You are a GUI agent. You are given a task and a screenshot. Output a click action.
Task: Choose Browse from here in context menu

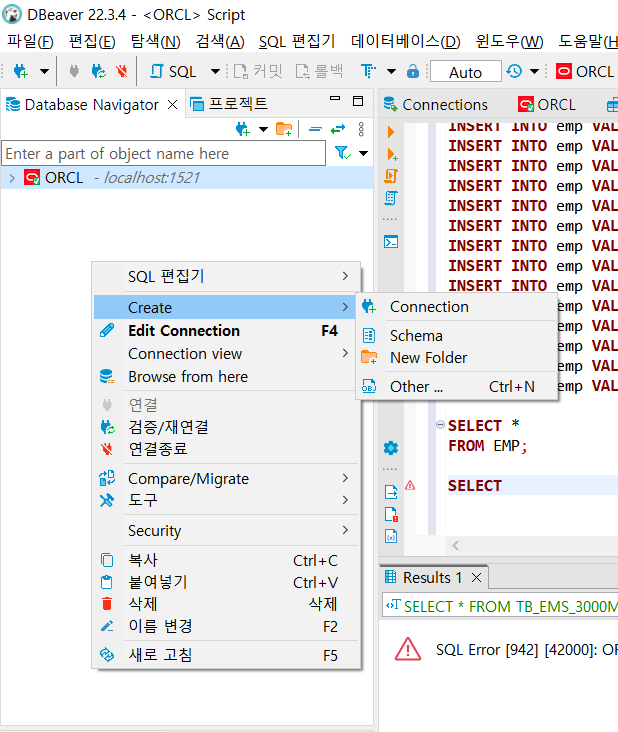(x=227, y=377)
